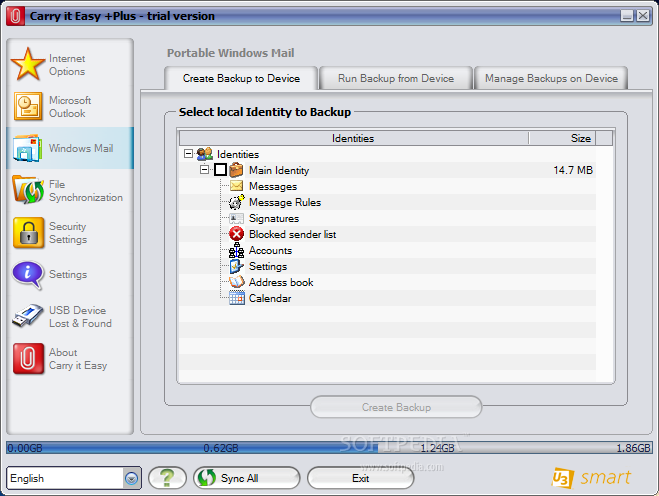This screenshot has height=496, width=659.
Task: Open Manage Backups on Device tab
Action: [551, 78]
